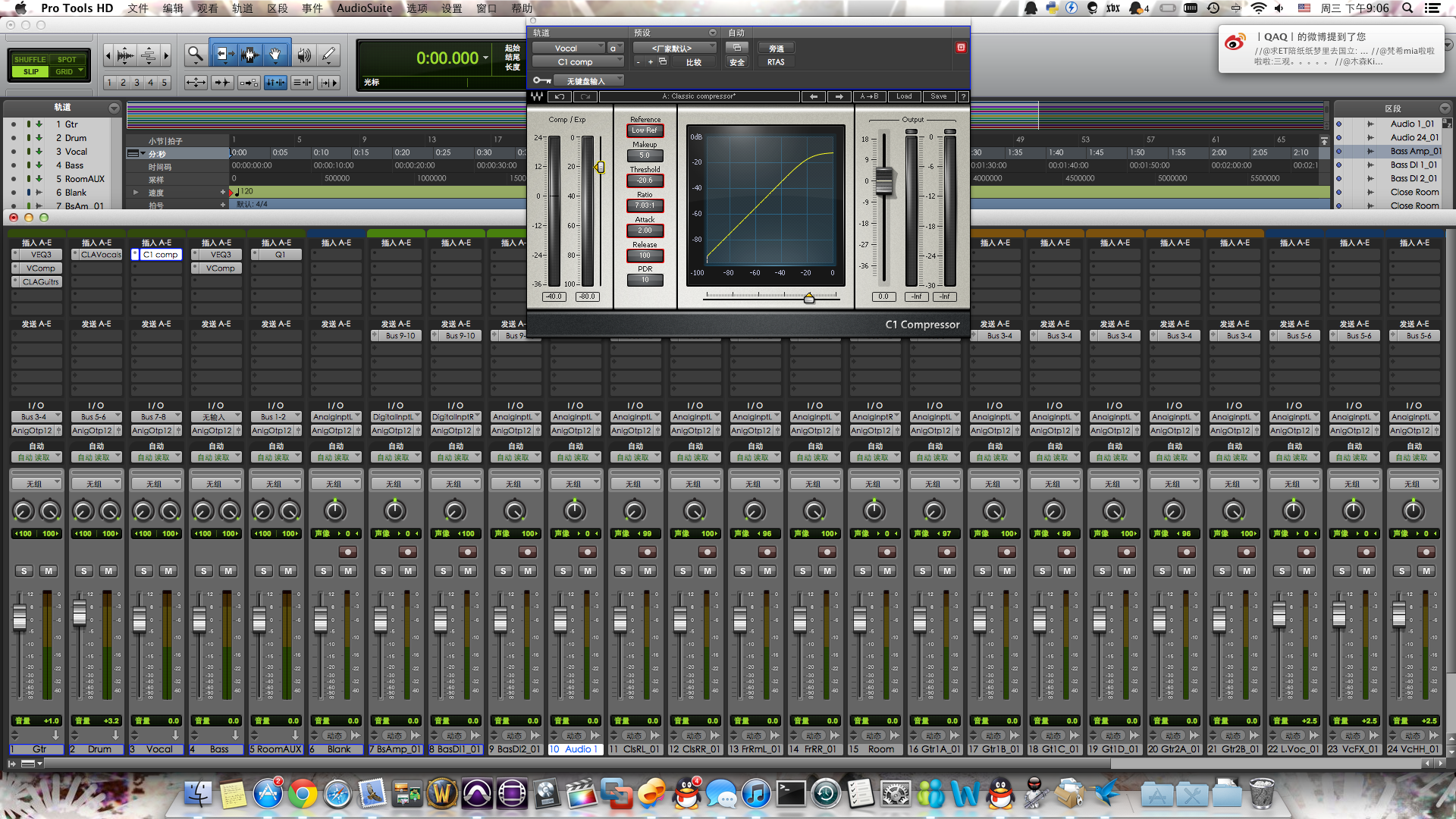The height and width of the screenshot is (819, 1456).
Task: Toggle Link Timeline and Edit Selection
Action: 275,82
